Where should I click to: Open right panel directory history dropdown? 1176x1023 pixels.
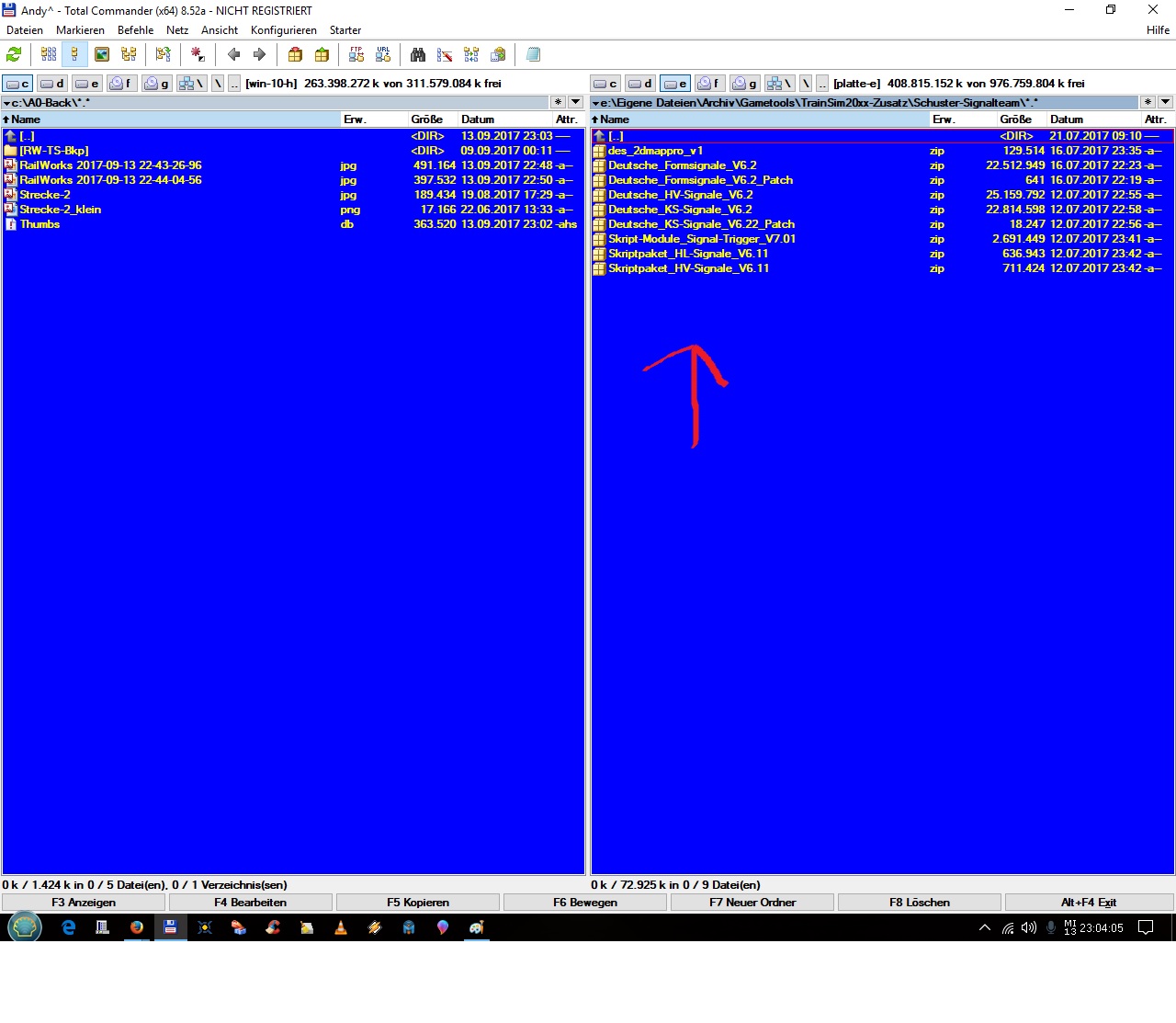tap(1165, 102)
